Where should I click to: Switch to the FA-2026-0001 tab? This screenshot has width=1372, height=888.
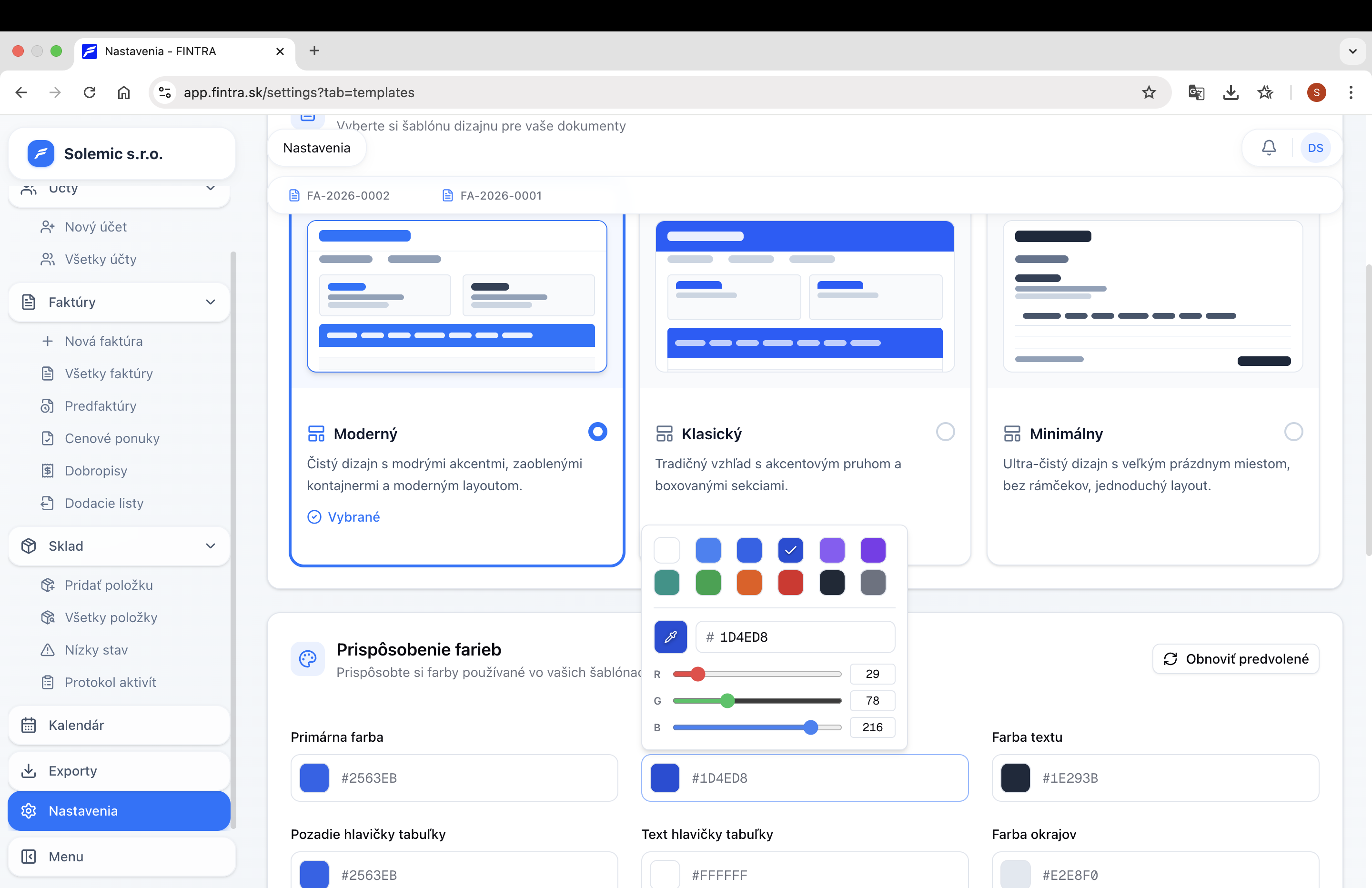click(x=500, y=195)
